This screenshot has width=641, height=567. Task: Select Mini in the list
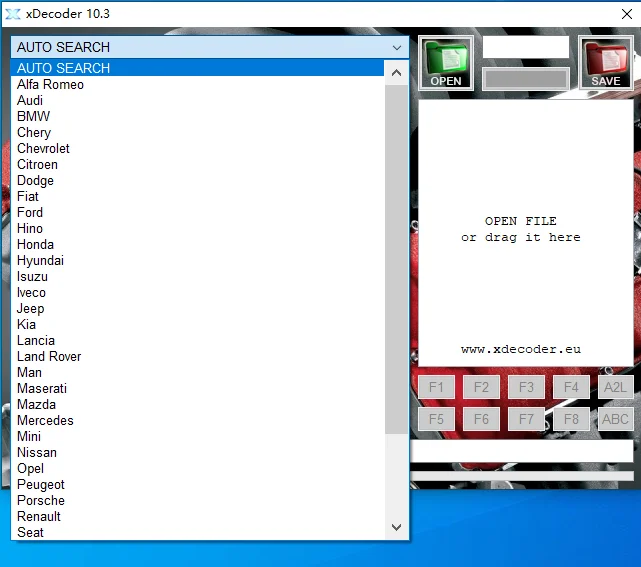[197, 436]
